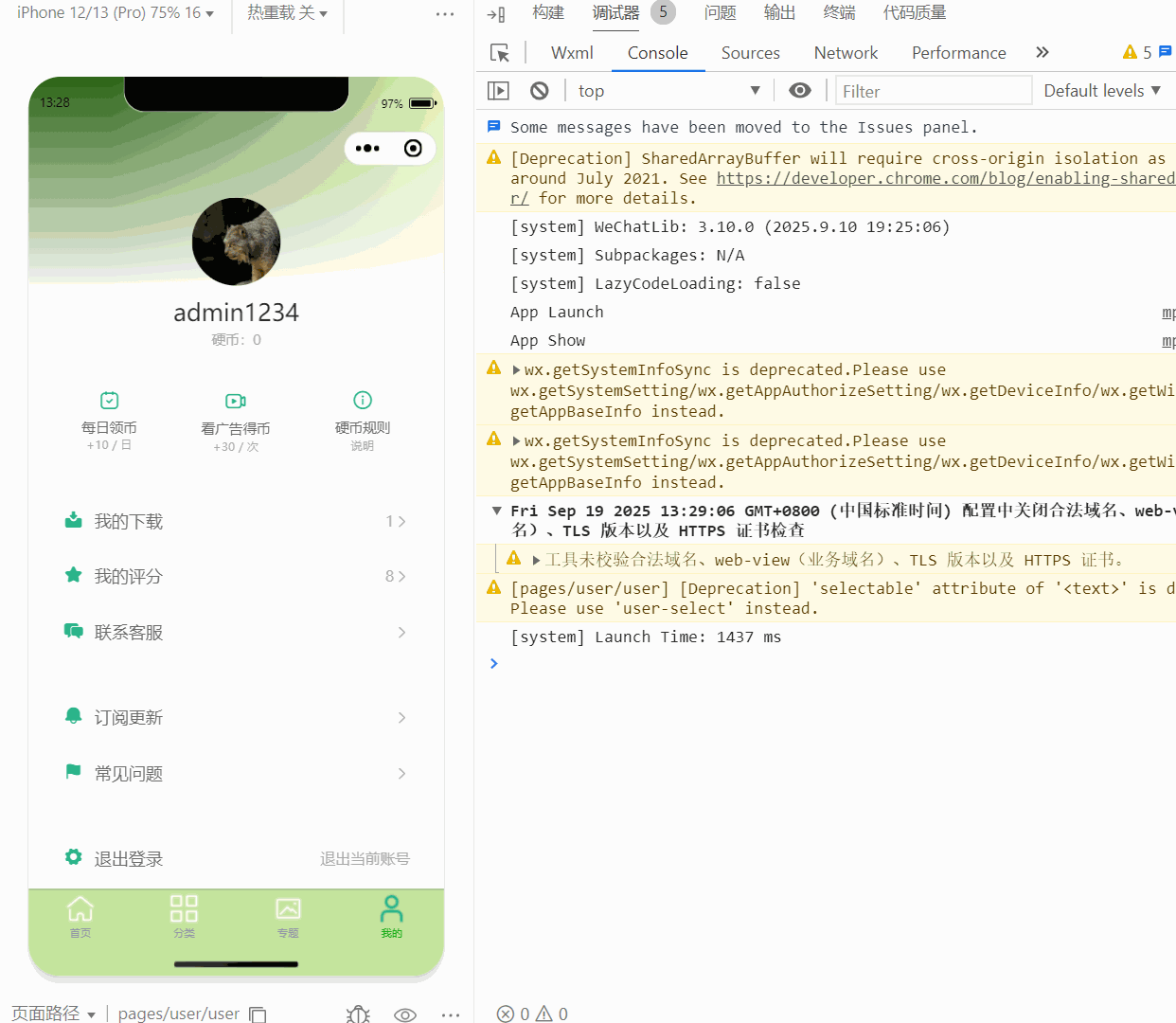1176x1023 pixels.
Task: Open the simulator three-dots menu
Action: (x=445, y=14)
